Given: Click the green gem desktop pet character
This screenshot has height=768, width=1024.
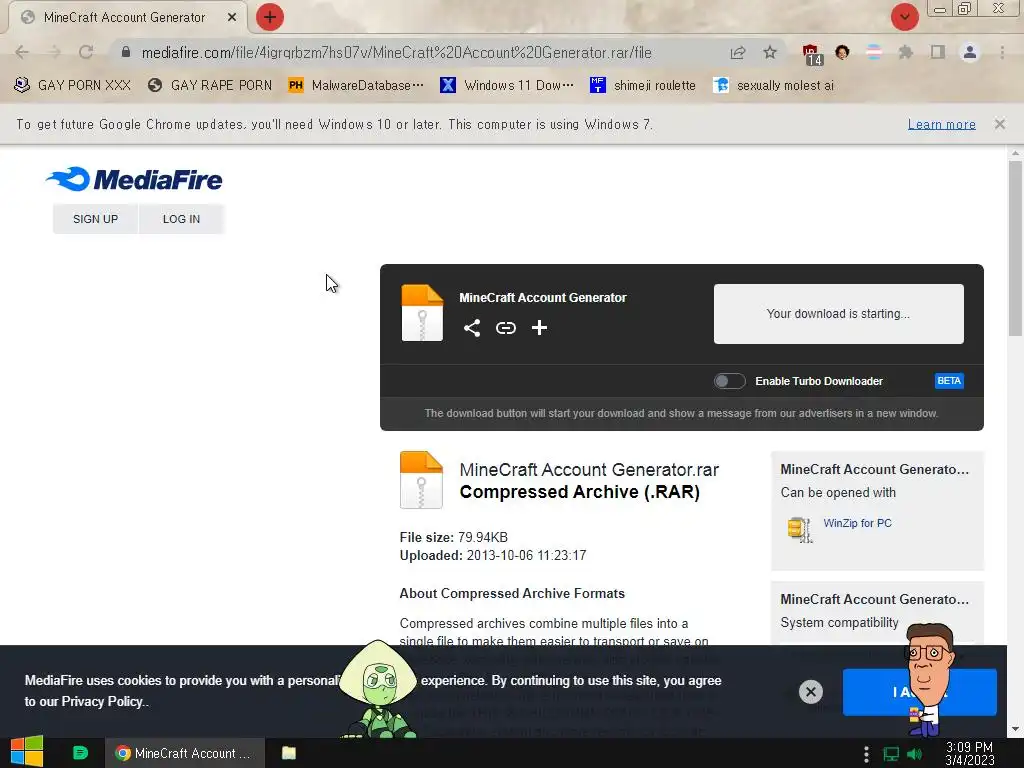Looking at the screenshot, I should click(379, 690).
